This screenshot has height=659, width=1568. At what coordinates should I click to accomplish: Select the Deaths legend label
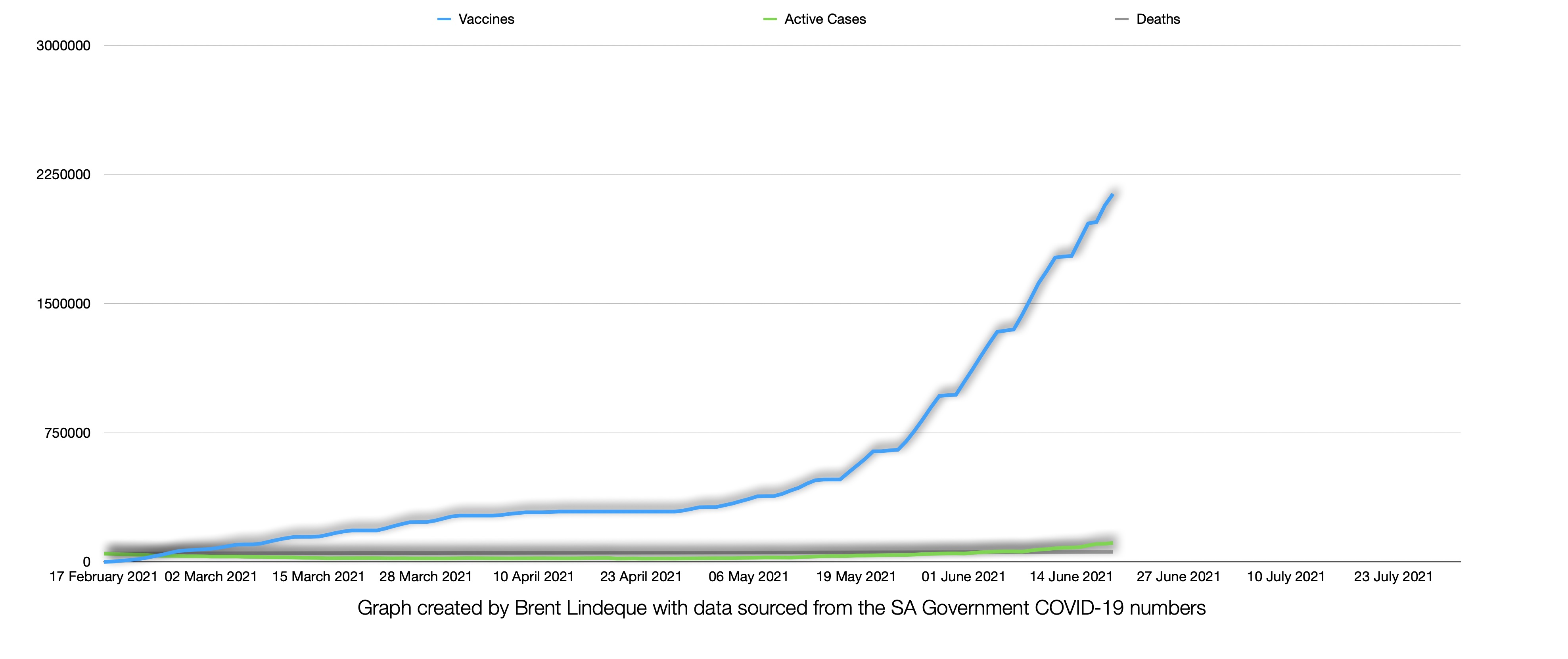(x=1158, y=19)
